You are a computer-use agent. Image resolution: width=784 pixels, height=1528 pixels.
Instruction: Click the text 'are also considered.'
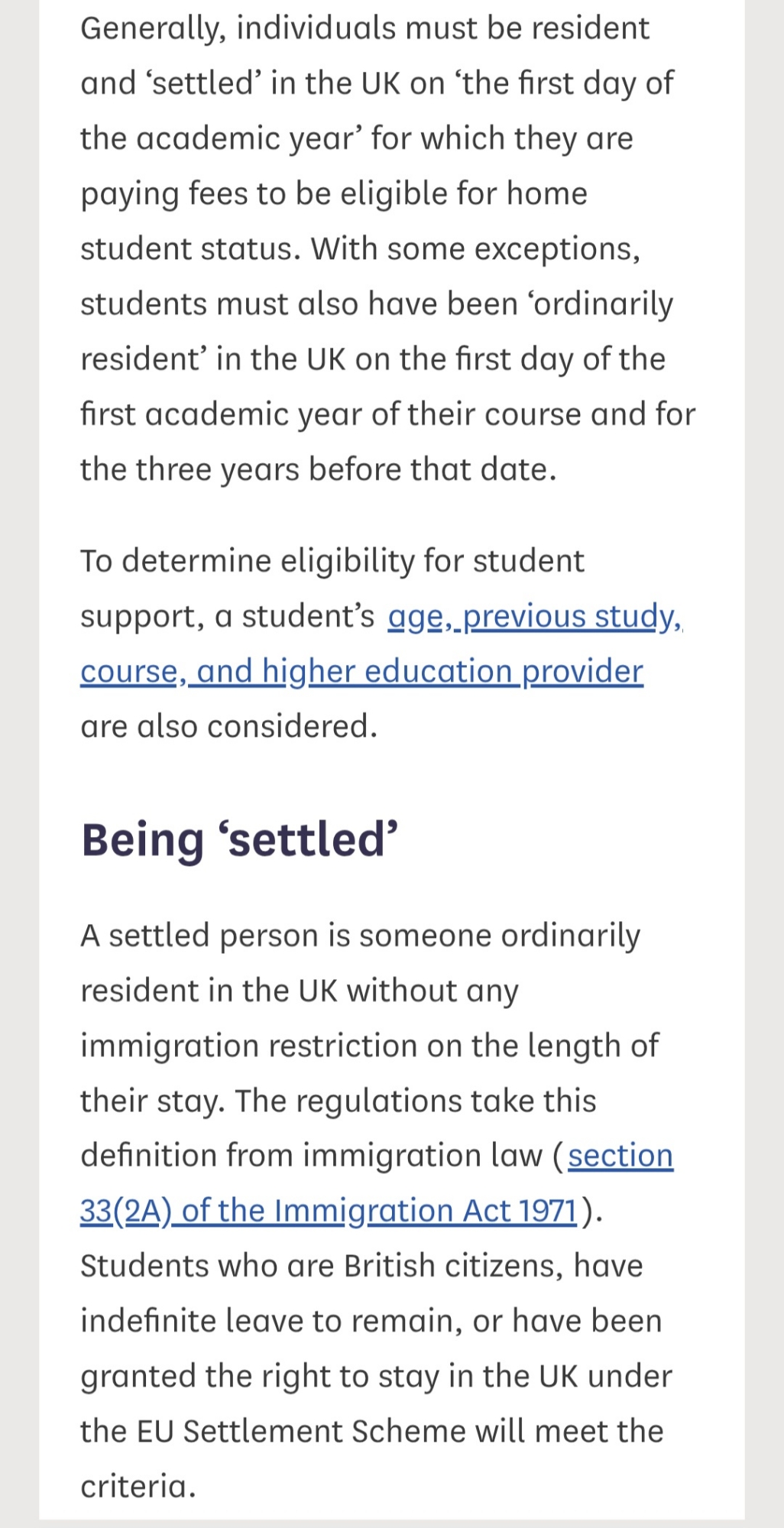pyautogui.click(x=229, y=726)
